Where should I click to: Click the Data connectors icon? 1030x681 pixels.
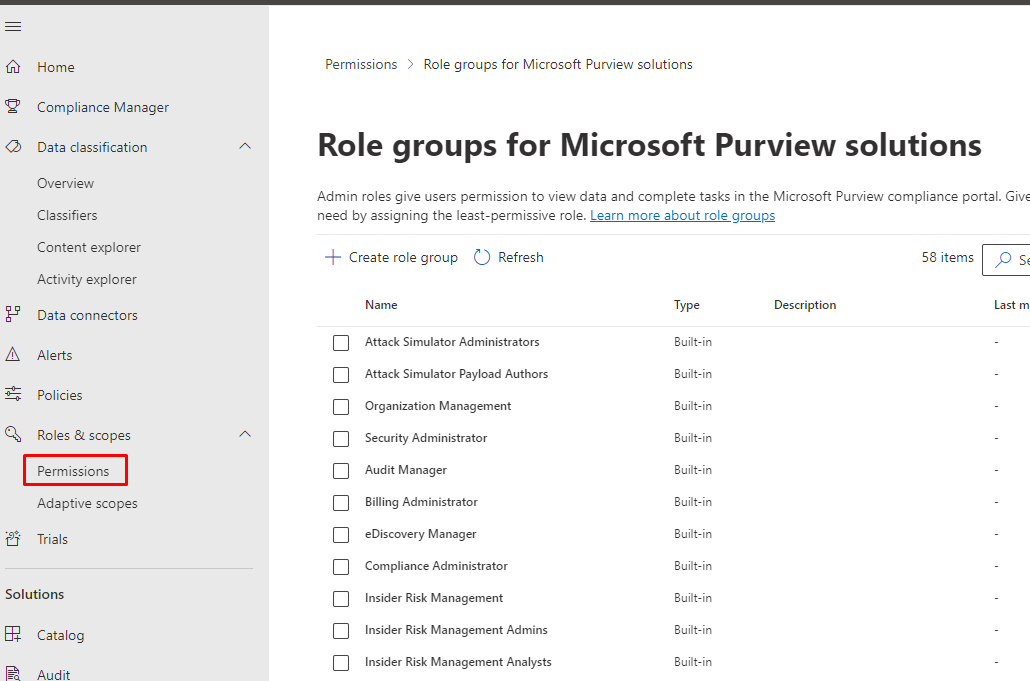click(13, 315)
